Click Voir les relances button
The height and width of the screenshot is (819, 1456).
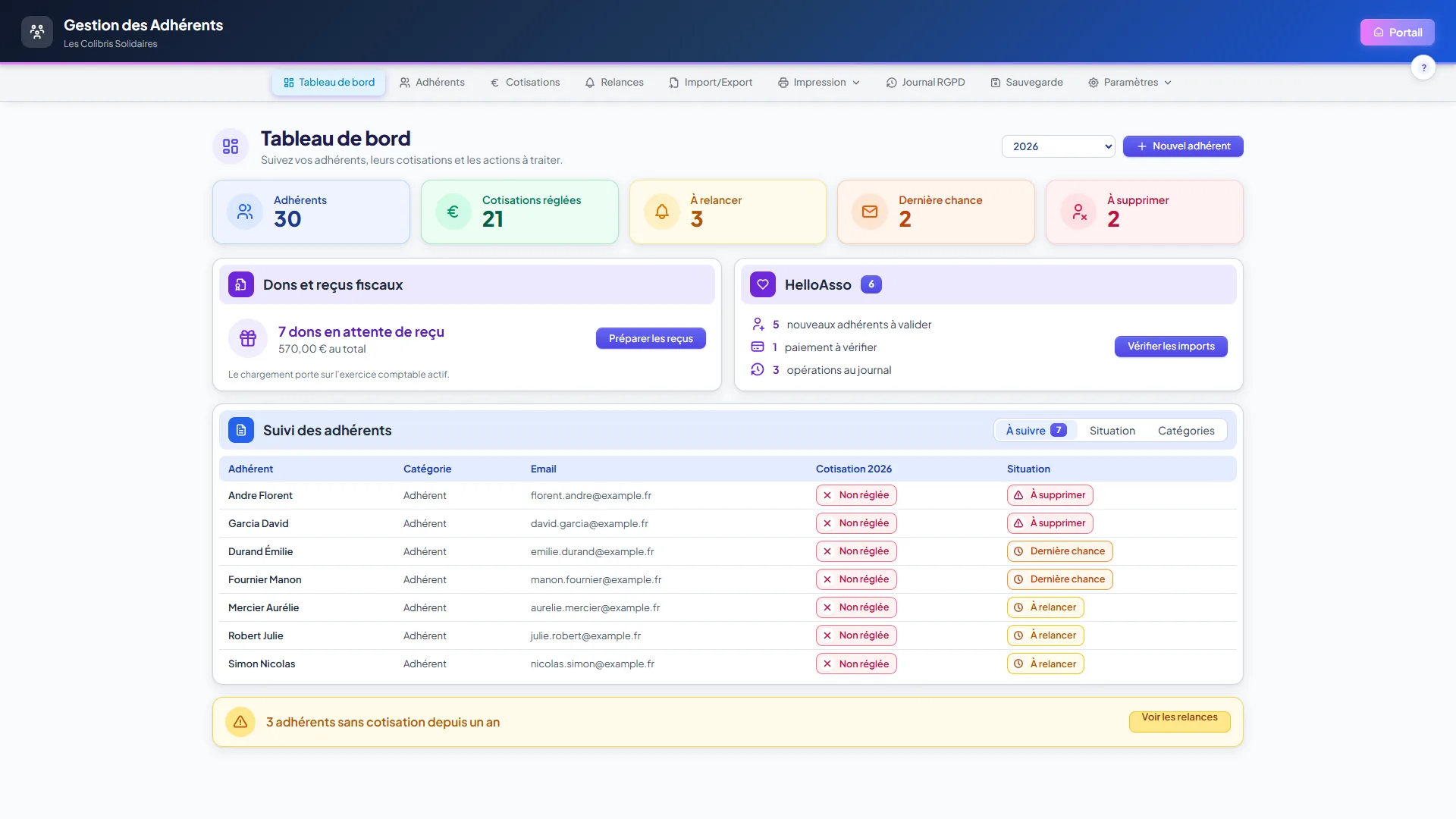click(1179, 721)
